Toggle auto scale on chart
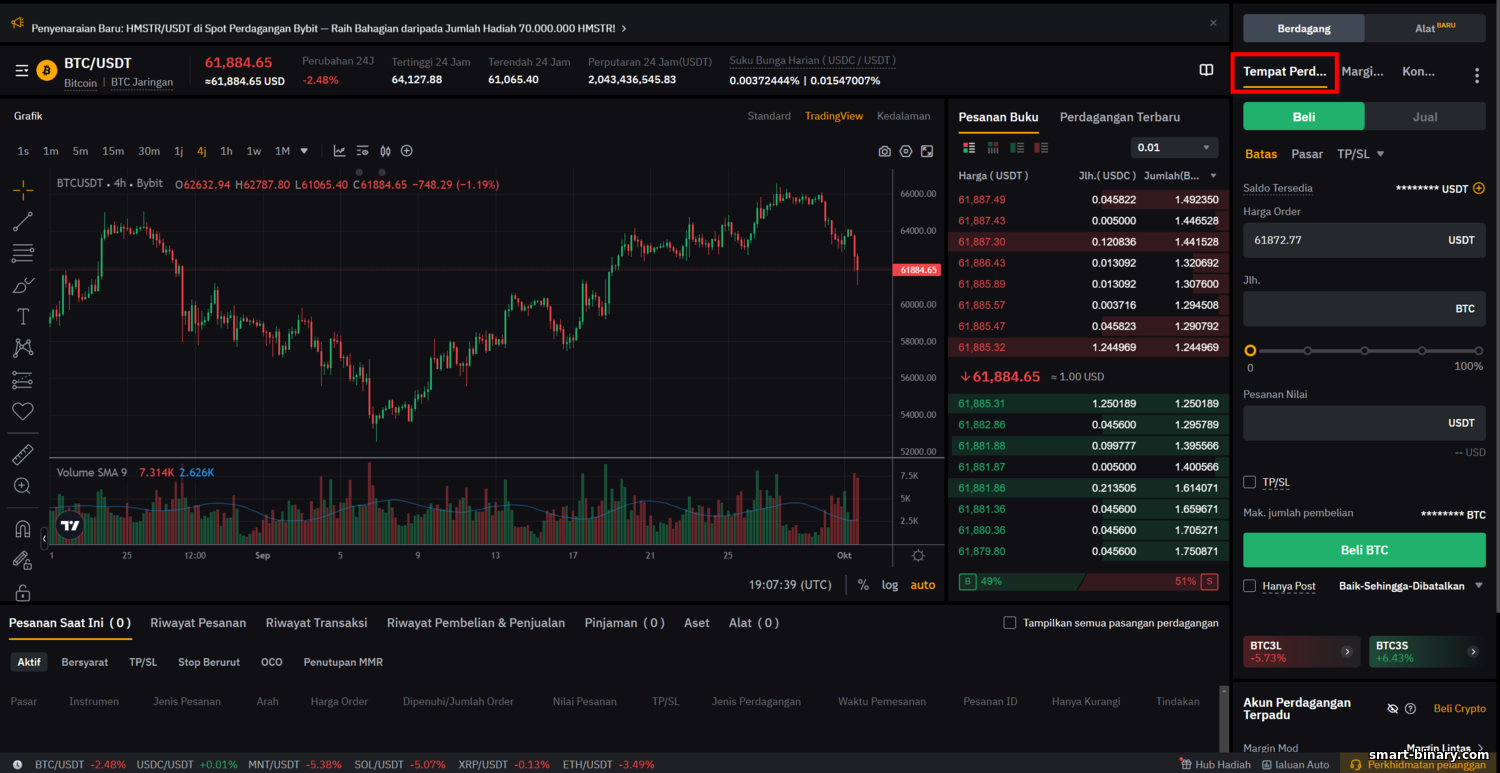The height and width of the screenshot is (773, 1500). click(923, 585)
